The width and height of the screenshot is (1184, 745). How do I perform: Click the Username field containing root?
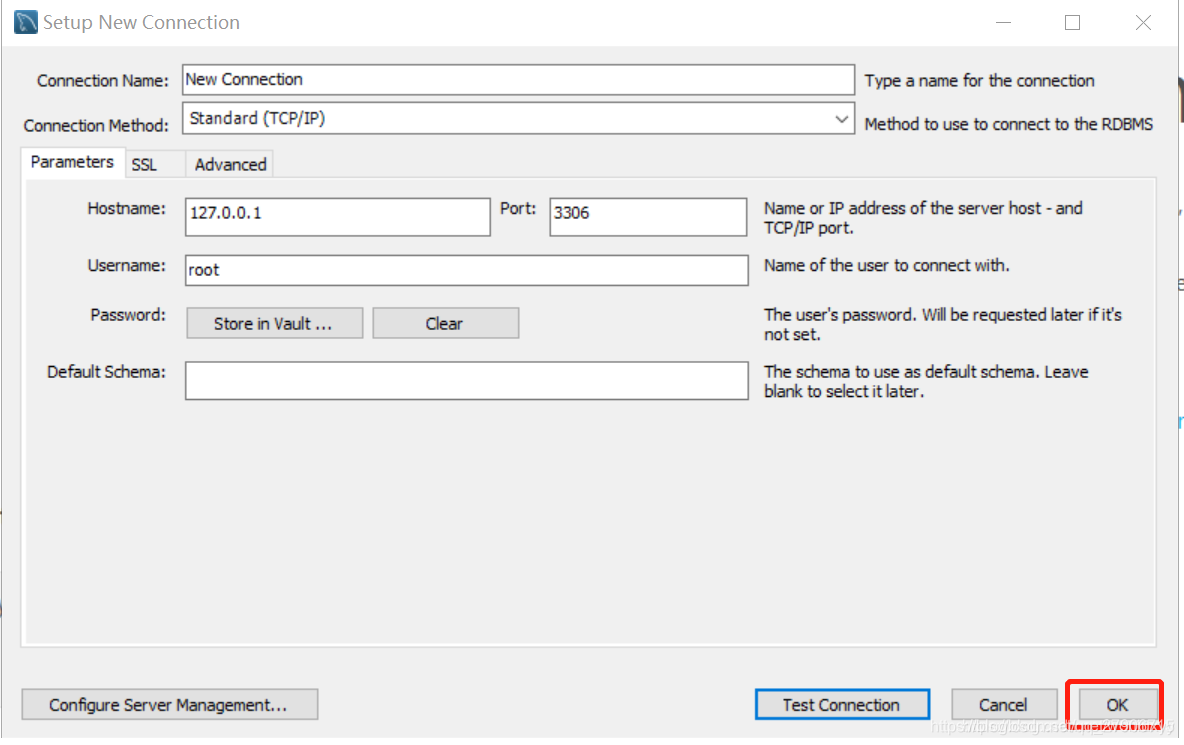tap(467, 270)
